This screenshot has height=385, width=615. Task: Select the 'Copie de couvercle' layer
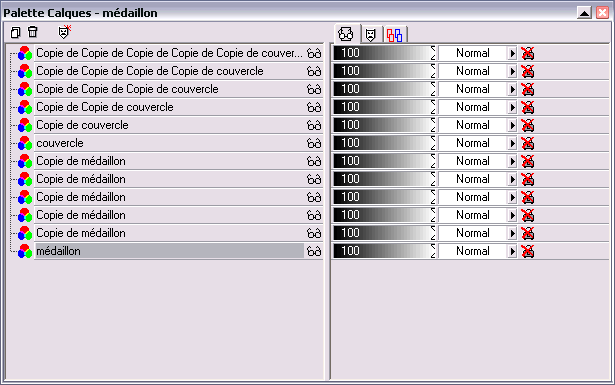tap(82, 125)
